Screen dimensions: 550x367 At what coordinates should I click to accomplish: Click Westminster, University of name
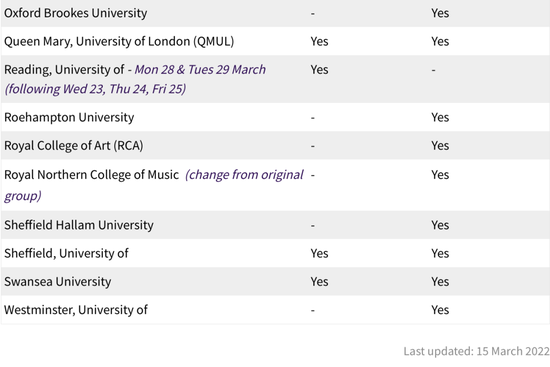point(76,310)
